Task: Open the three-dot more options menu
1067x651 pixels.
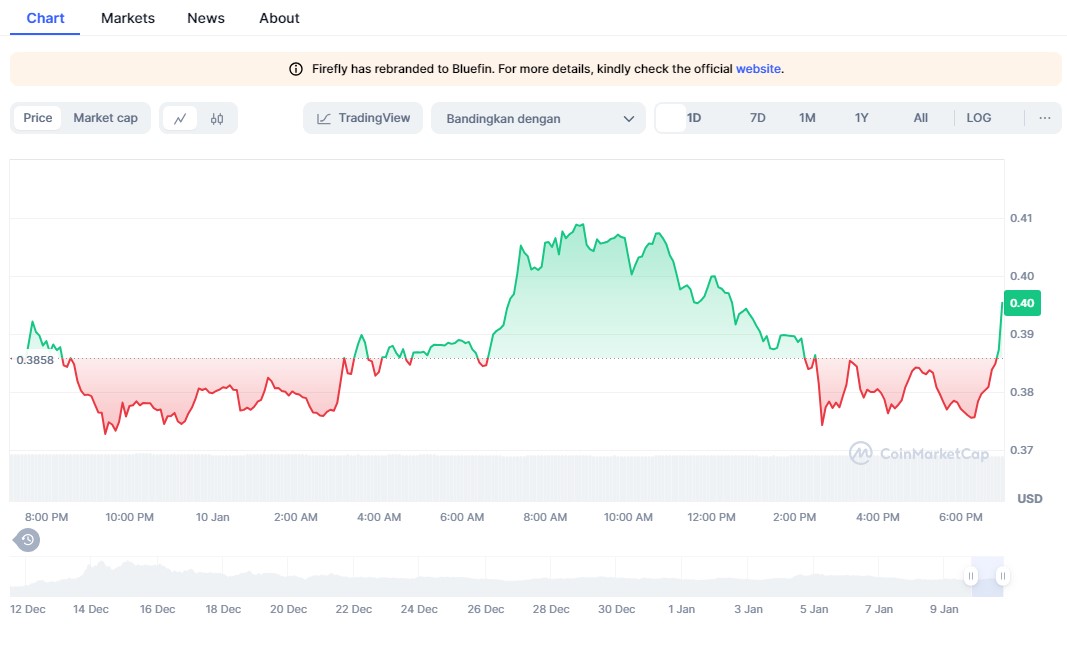Action: [1044, 118]
